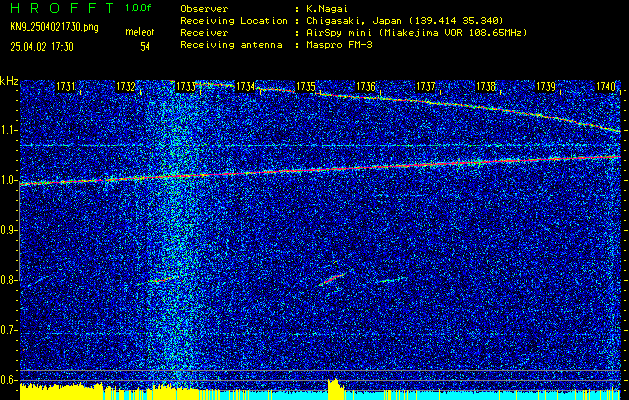Select the AirSpy mini receiver description
The image size is (629, 400).
pyautogui.click(x=416, y=33)
